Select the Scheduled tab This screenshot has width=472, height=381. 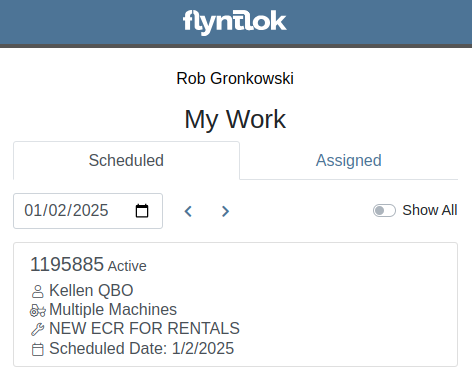(126, 160)
